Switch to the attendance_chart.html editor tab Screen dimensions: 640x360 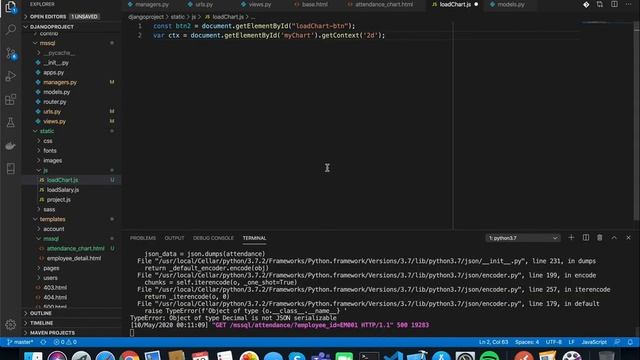point(383,4)
